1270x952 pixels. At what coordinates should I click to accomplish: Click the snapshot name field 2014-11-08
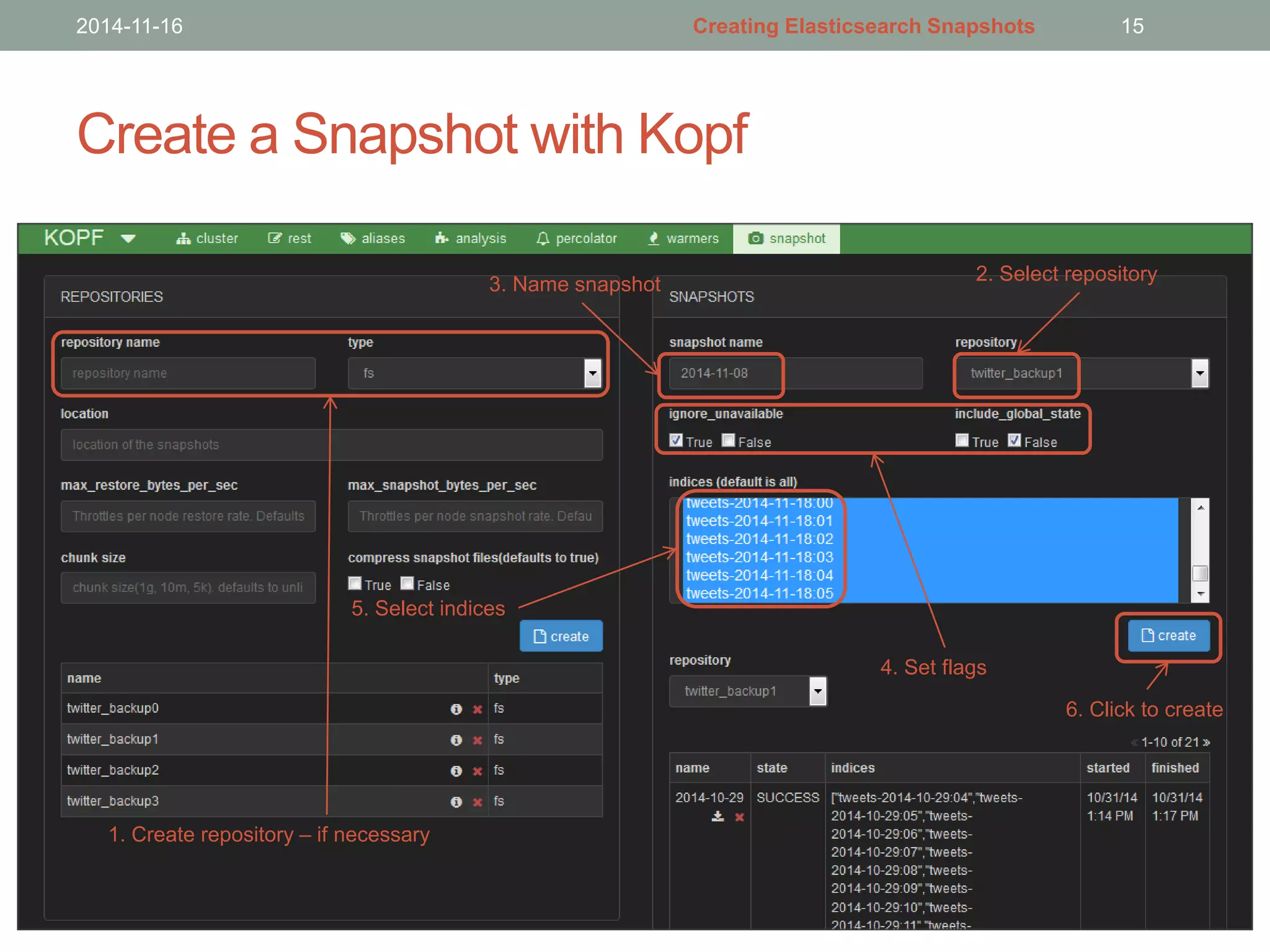coord(796,373)
